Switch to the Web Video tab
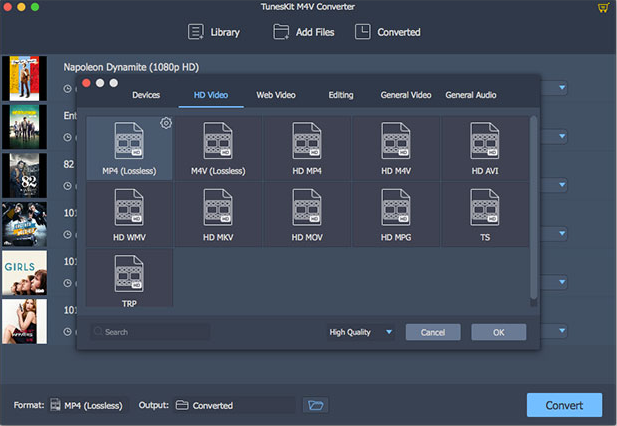Image resolution: width=617 pixels, height=426 pixels. (275, 95)
